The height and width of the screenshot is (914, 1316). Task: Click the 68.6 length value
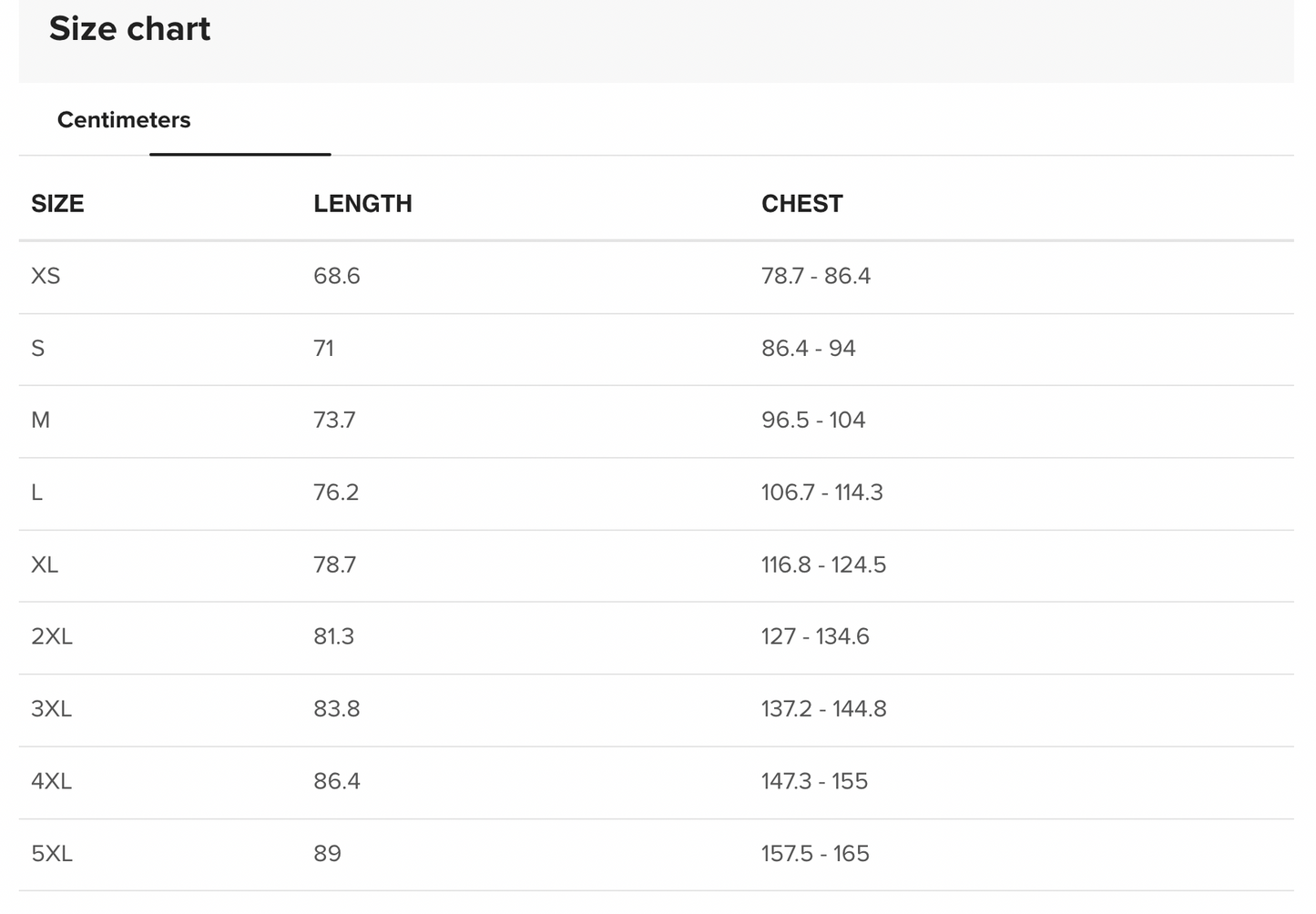[x=337, y=276]
